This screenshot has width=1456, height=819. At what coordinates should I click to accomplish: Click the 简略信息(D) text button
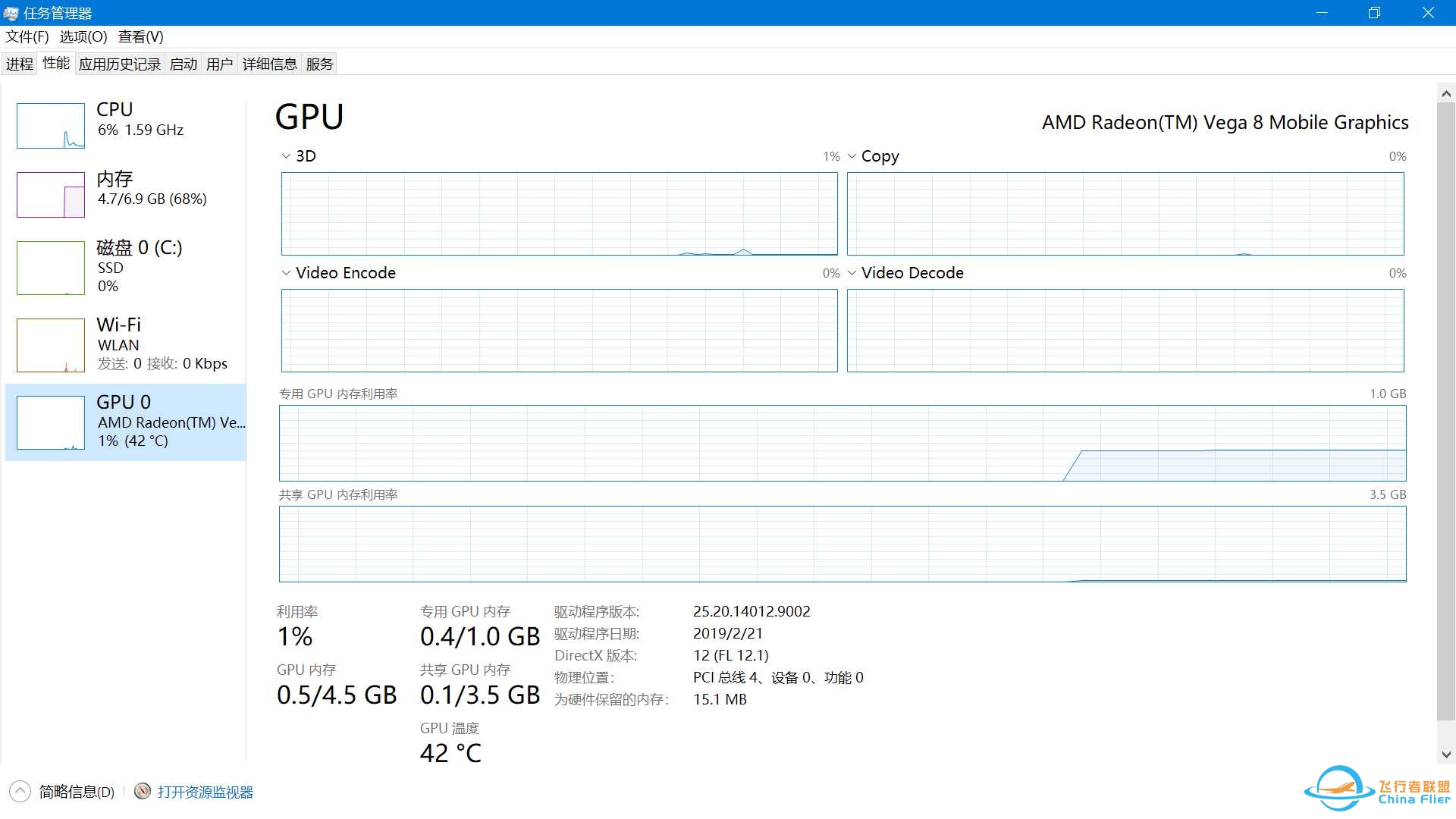[x=77, y=792]
